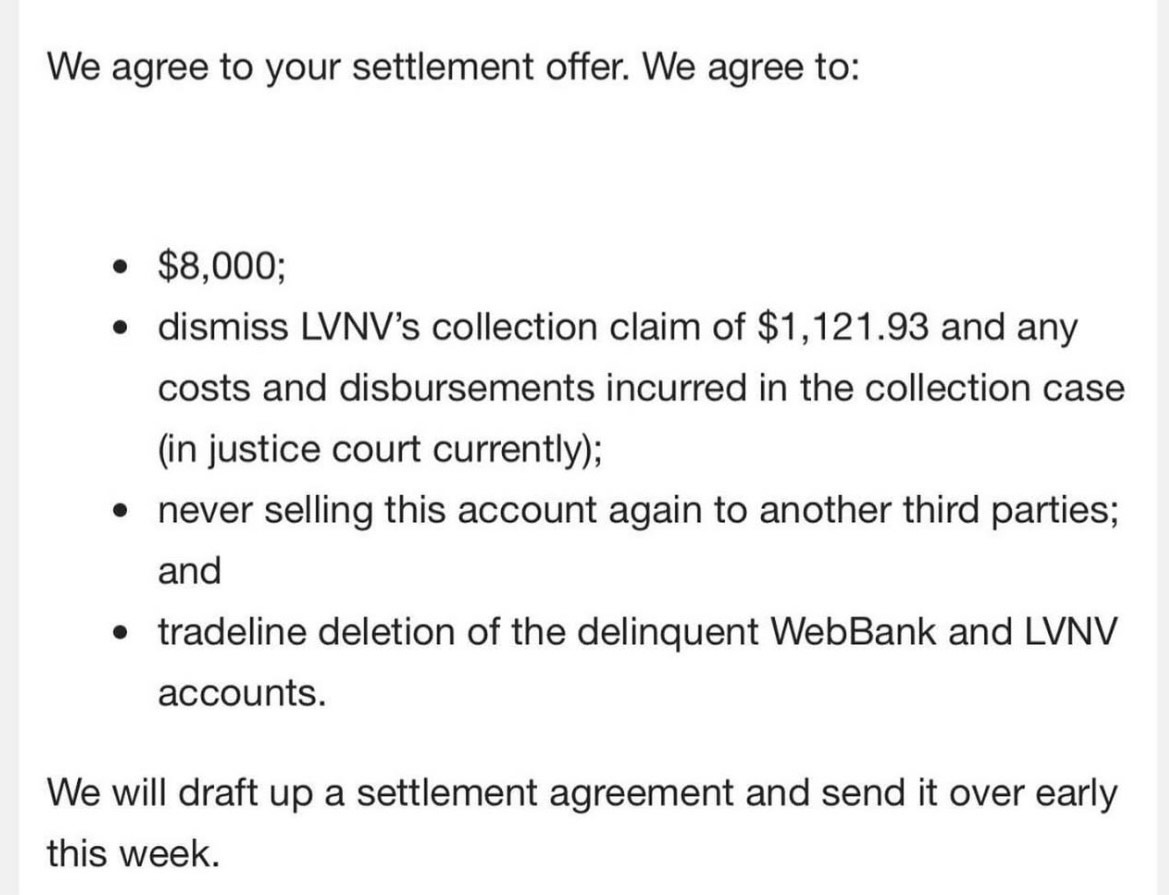Click the text 'this week.'
1169x895 pixels.
pyautogui.click(x=133, y=854)
